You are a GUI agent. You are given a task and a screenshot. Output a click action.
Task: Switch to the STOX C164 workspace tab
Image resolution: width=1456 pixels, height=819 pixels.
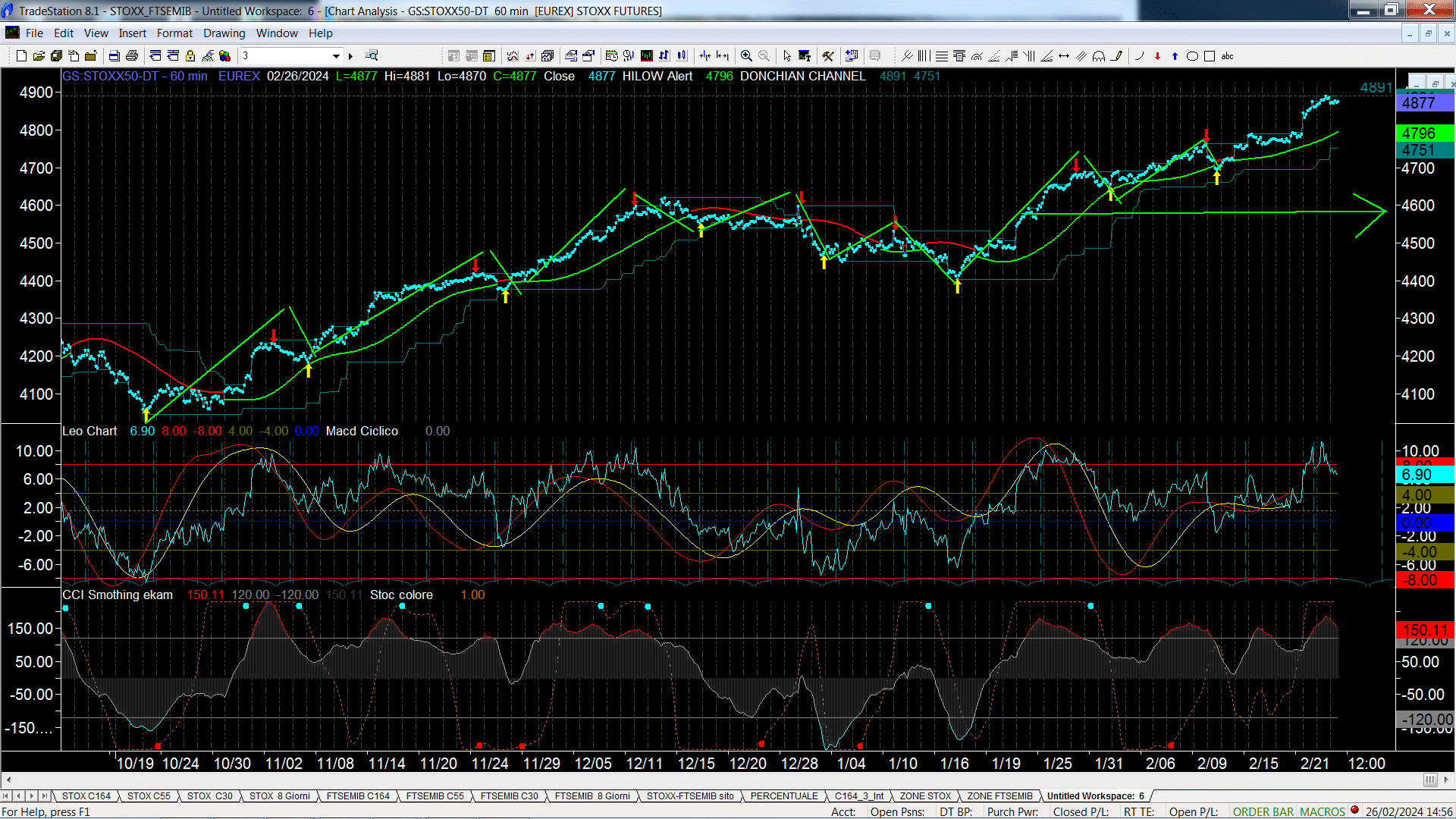coord(86,796)
